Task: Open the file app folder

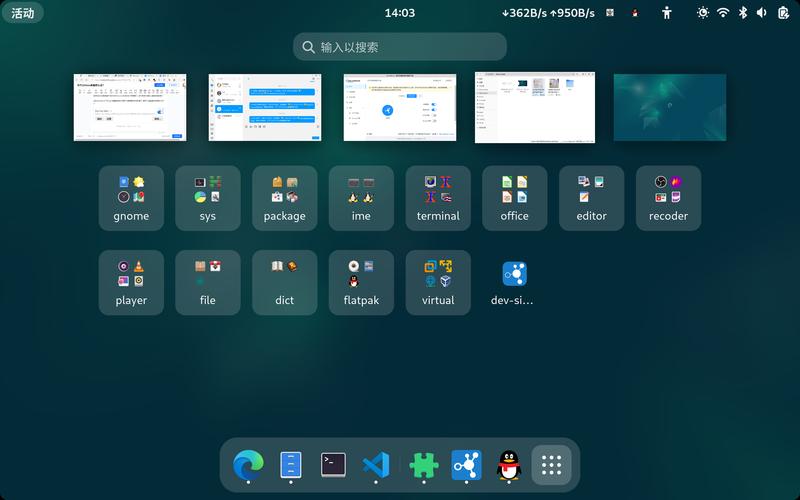Action: coord(208,283)
